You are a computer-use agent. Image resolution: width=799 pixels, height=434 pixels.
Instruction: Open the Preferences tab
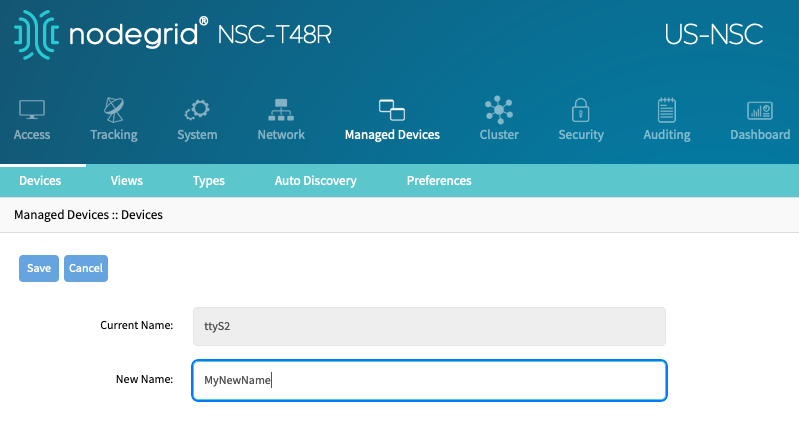439,181
